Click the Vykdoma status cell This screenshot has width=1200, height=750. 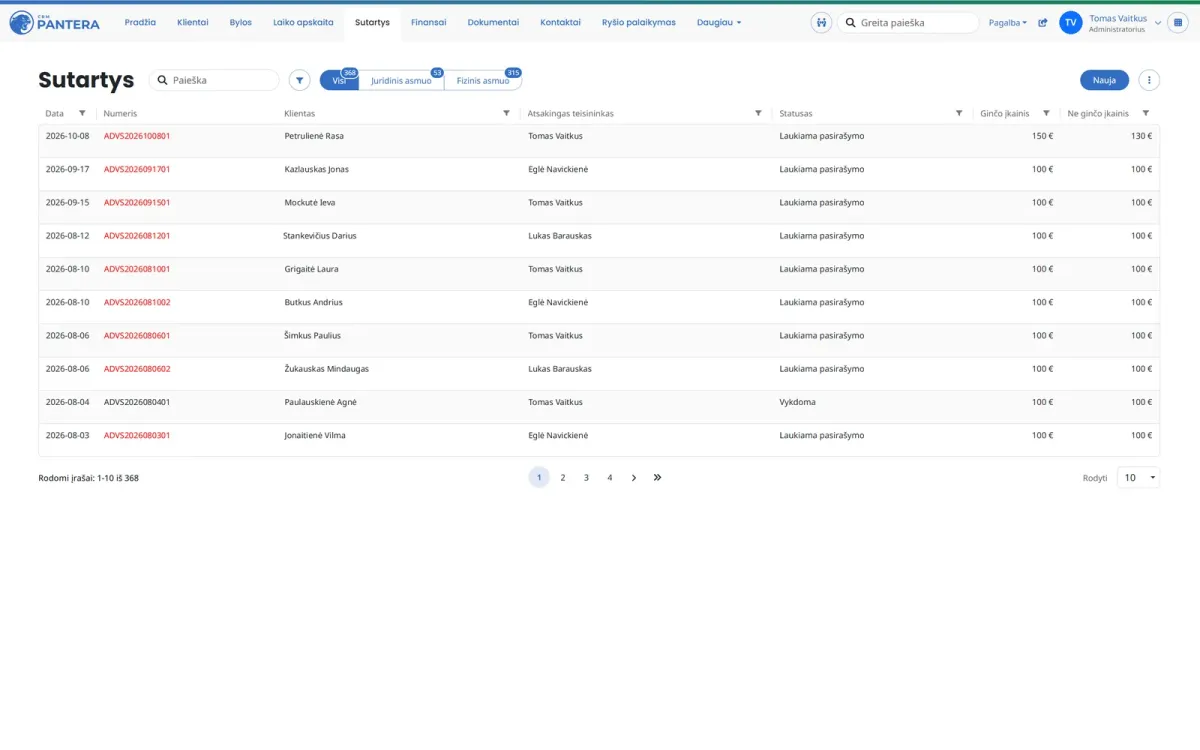coord(797,402)
